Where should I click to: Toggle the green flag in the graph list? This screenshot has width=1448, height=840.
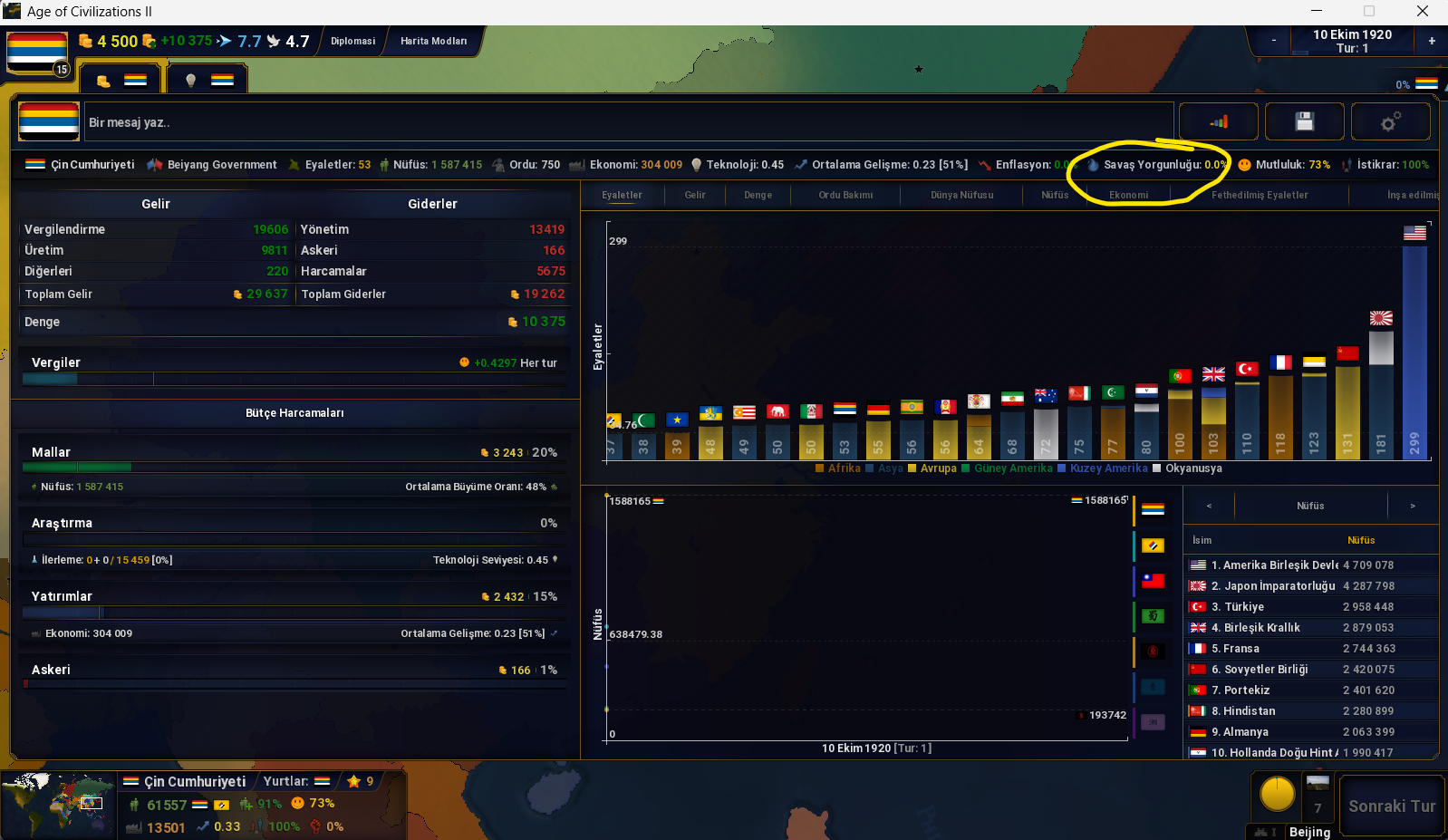pos(1153,616)
